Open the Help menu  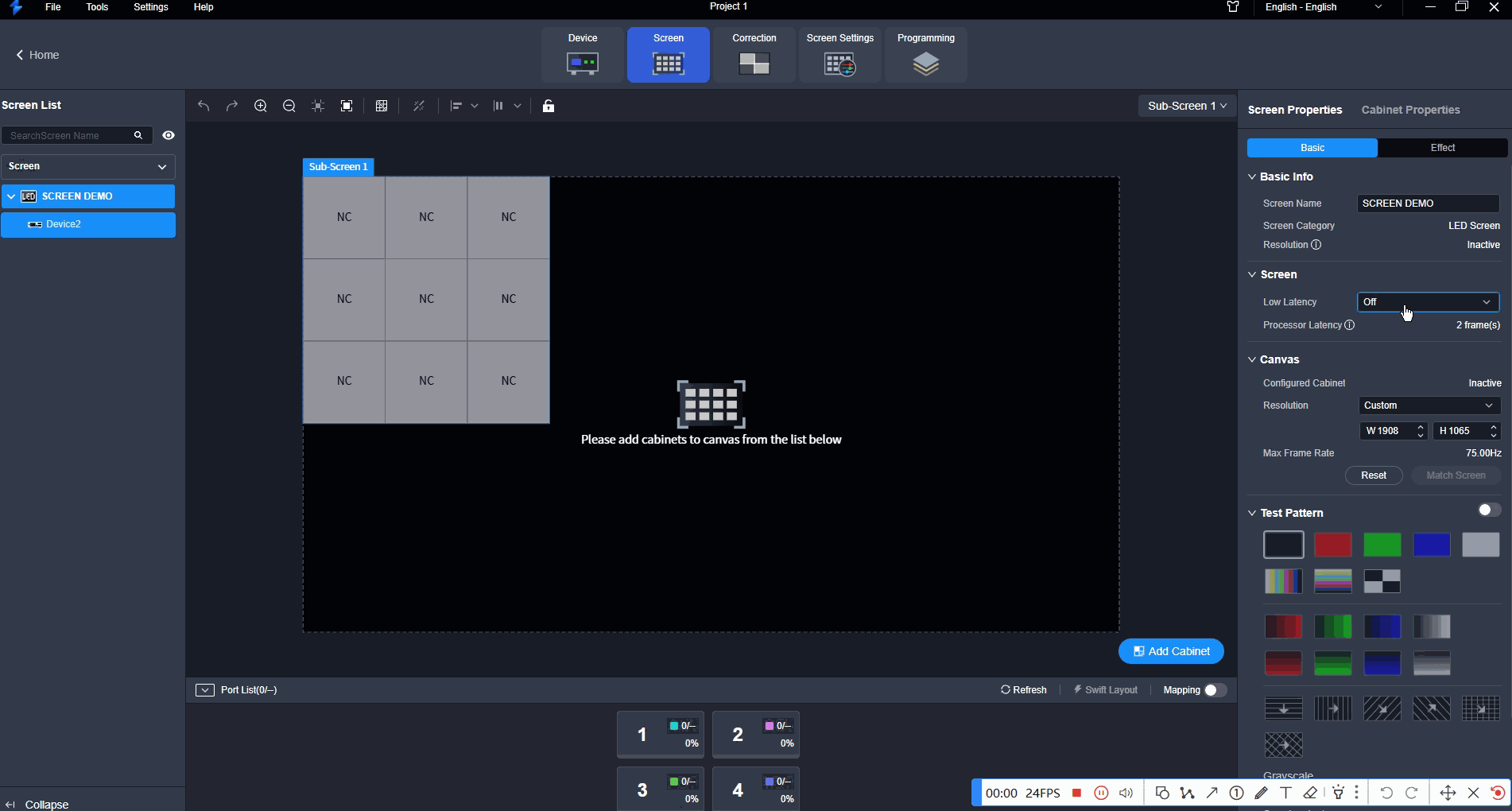click(x=204, y=7)
